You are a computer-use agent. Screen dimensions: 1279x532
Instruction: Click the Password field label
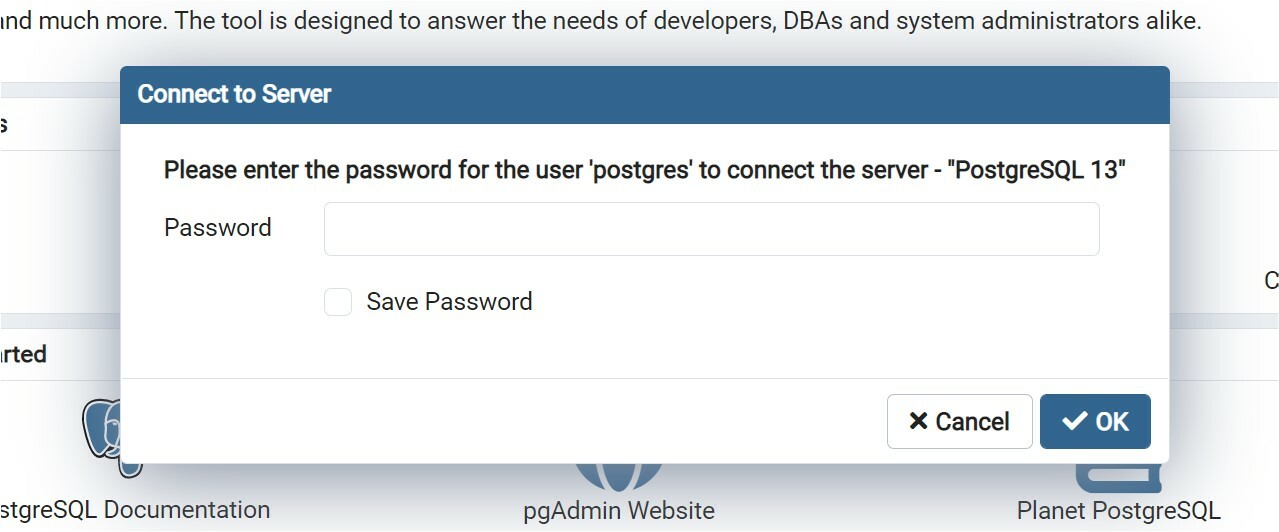217,228
